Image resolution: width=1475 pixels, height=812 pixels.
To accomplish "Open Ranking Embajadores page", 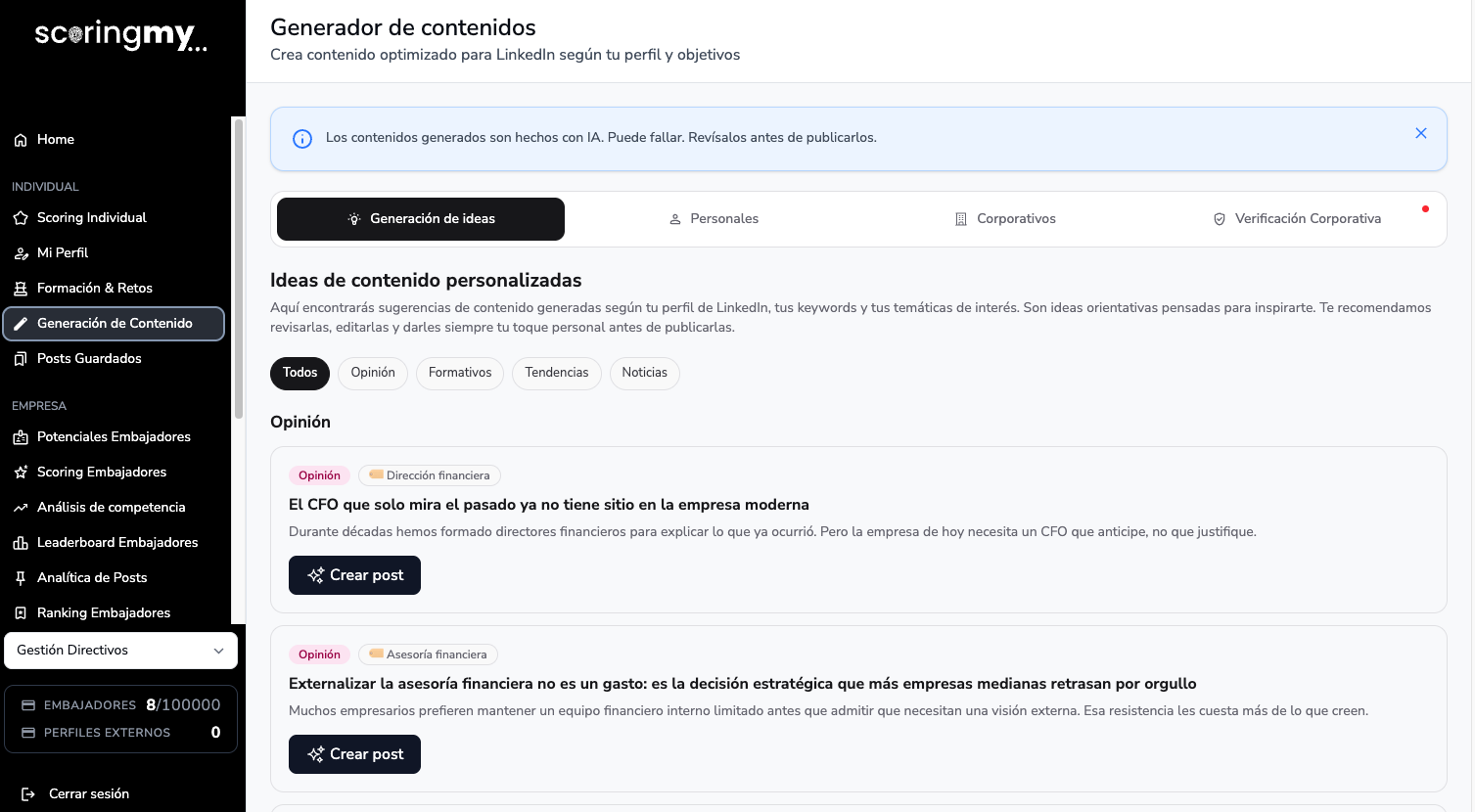I will [x=115, y=613].
